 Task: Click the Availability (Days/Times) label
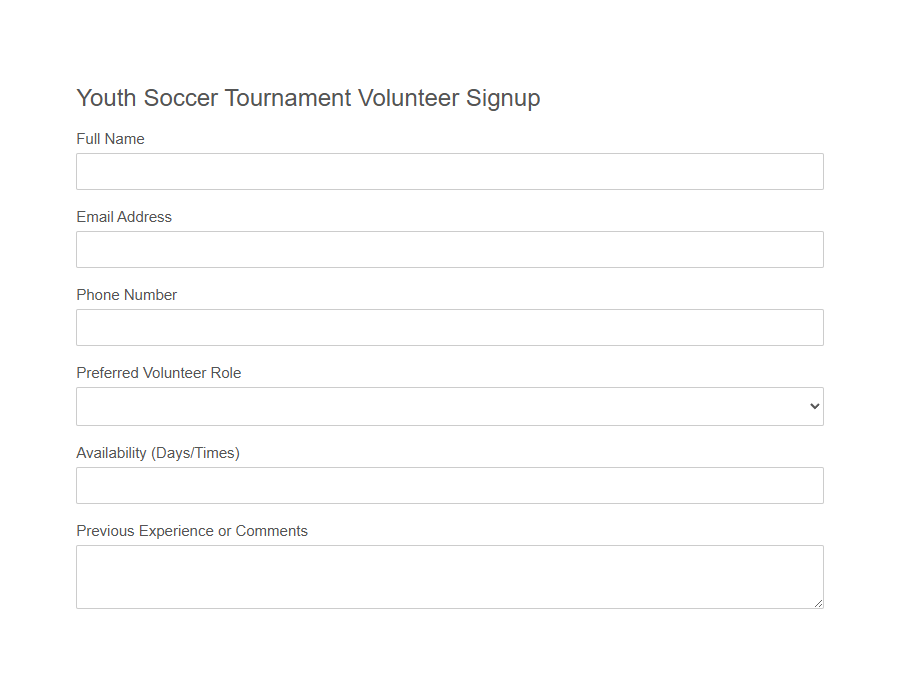pos(159,453)
